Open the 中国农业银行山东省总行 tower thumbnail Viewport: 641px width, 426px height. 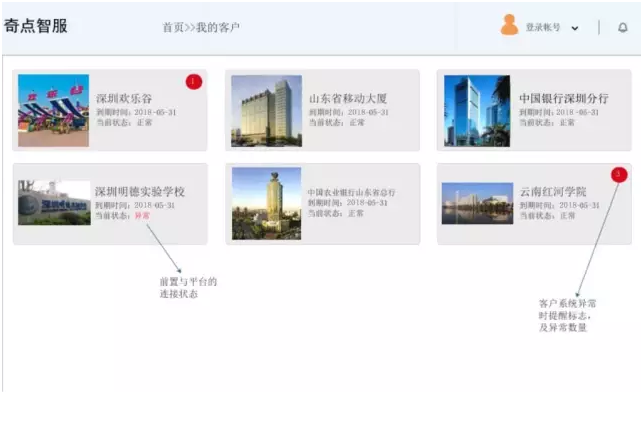coord(267,203)
